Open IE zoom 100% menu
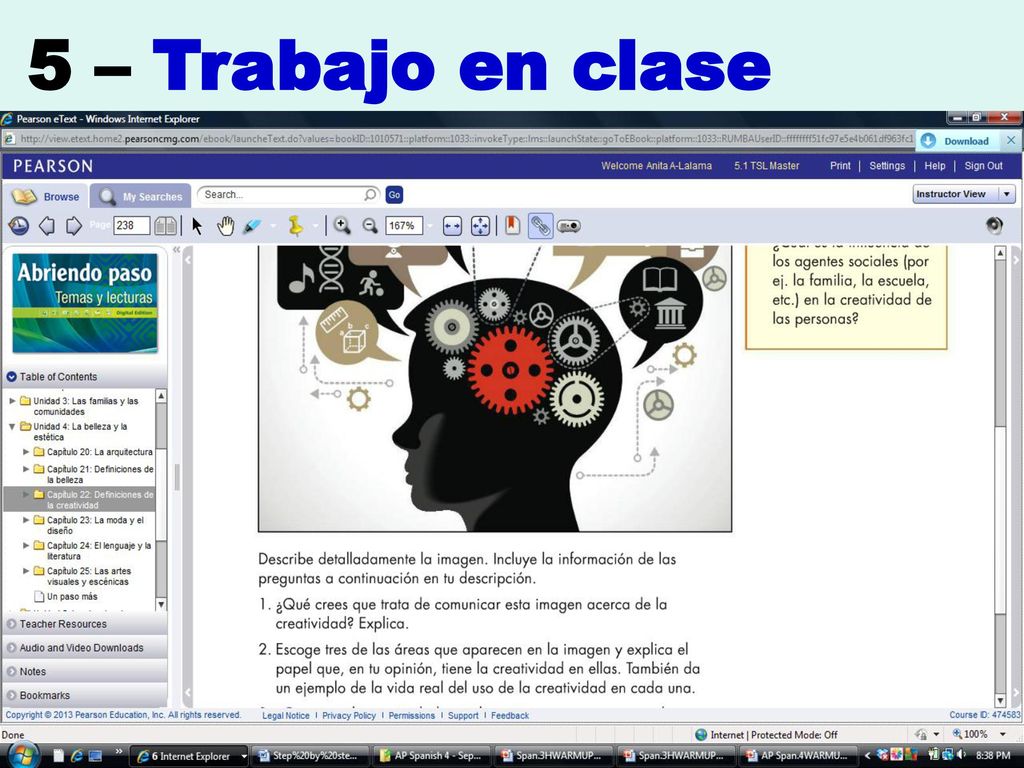The image size is (1024, 768). [x=980, y=734]
